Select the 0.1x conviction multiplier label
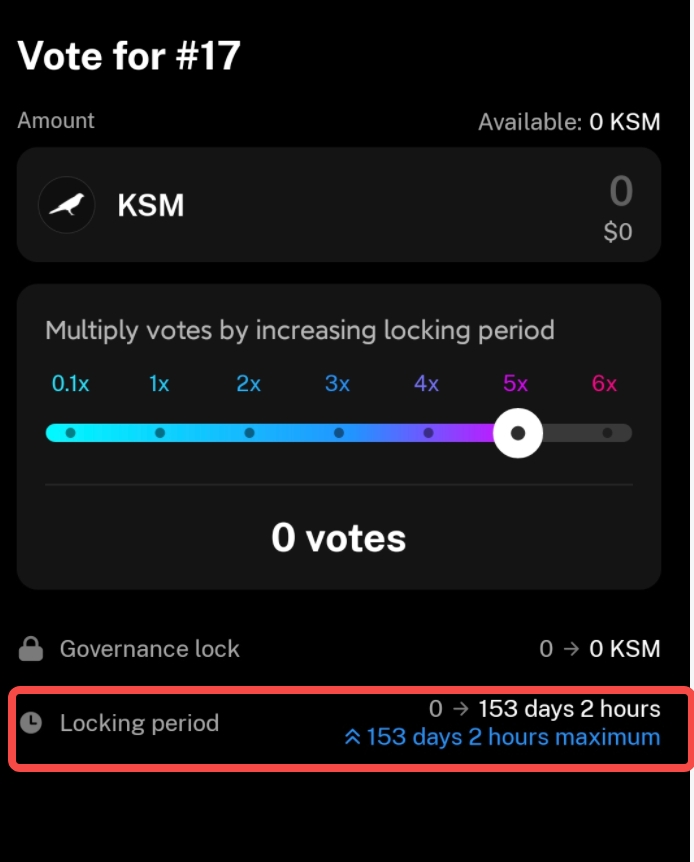This screenshot has width=694, height=862. tap(70, 383)
